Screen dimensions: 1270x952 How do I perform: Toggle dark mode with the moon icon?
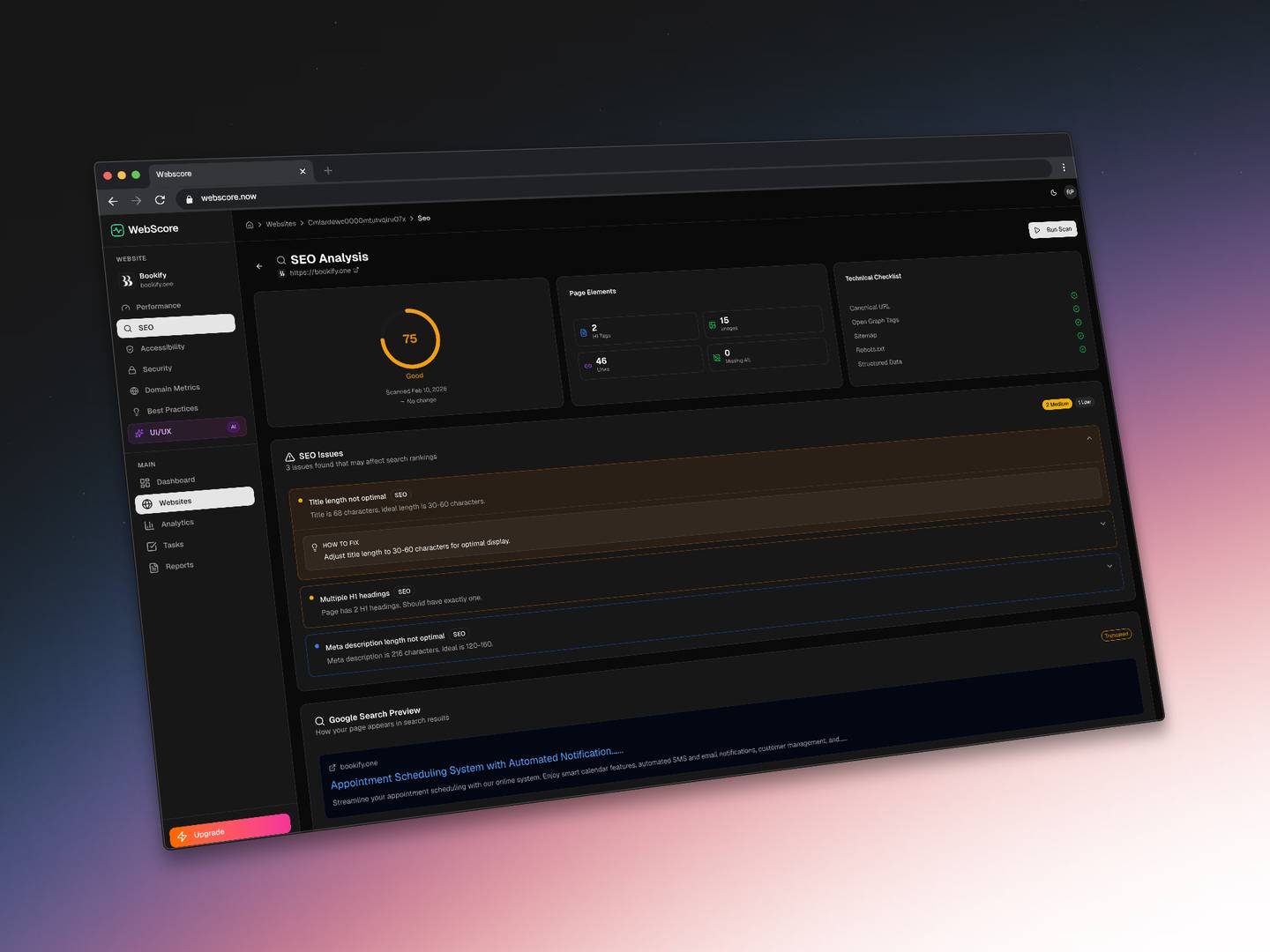click(1053, 192)
